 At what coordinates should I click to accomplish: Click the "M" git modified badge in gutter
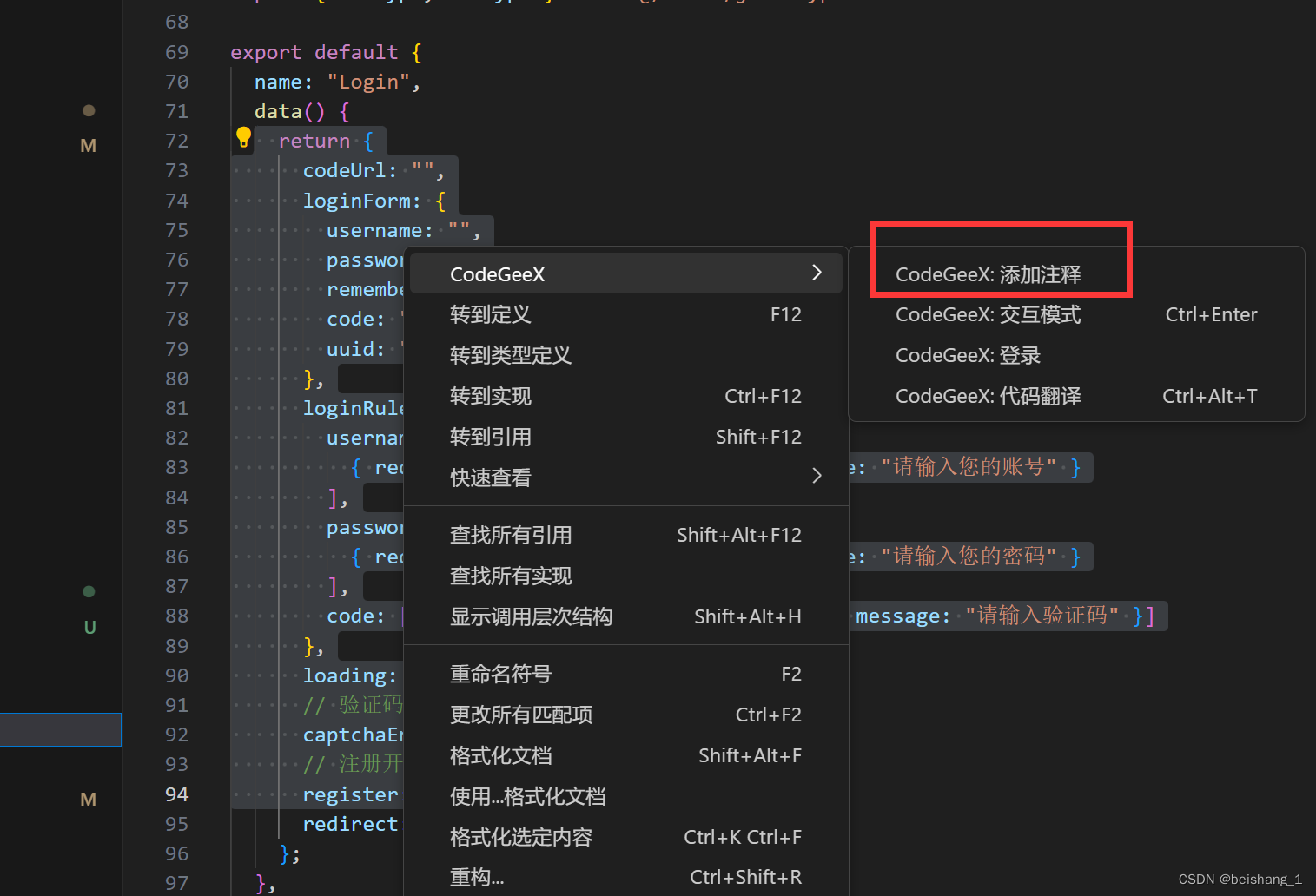pyautogui.click(x=88, y=145)
